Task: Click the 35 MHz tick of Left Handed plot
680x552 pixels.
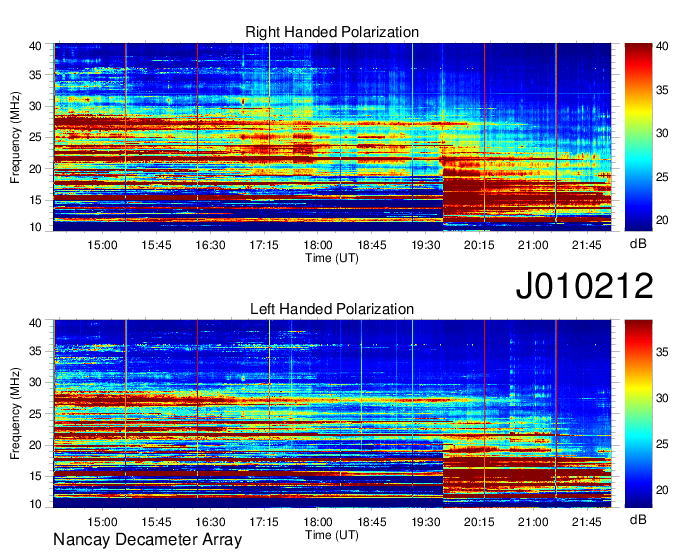Action: [x=36, y=351]
